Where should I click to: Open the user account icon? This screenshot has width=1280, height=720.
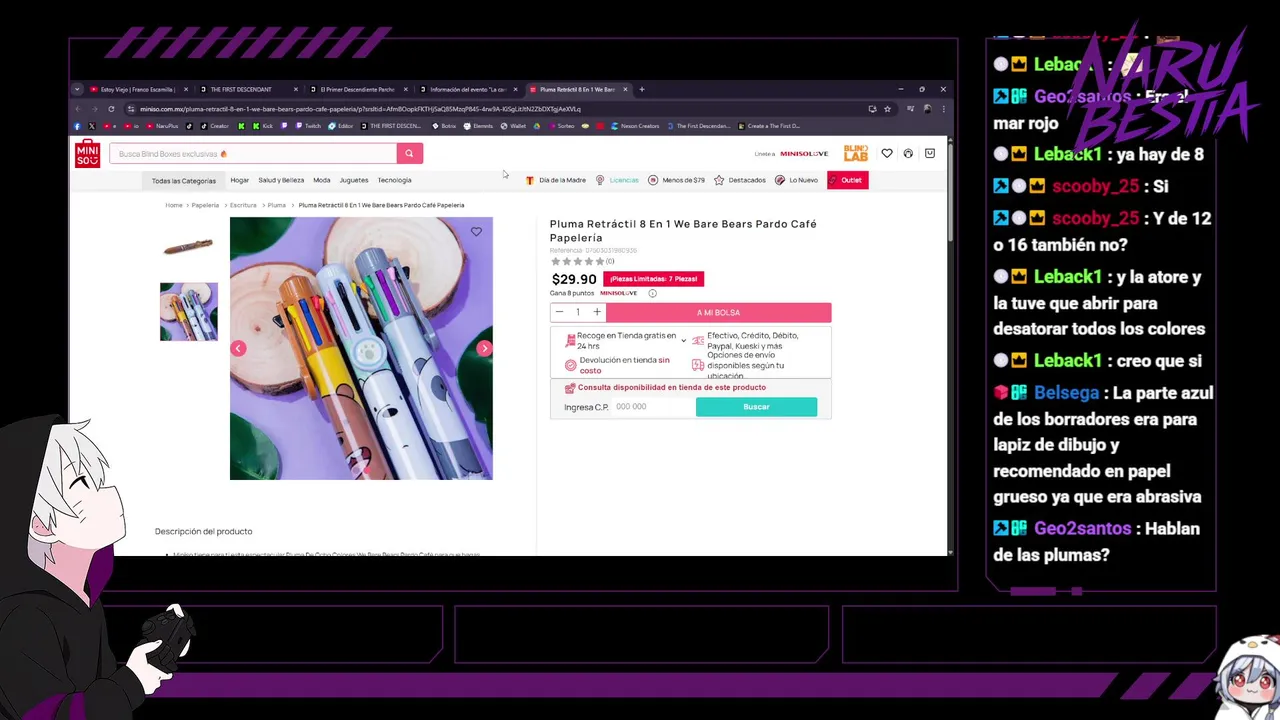908,153
